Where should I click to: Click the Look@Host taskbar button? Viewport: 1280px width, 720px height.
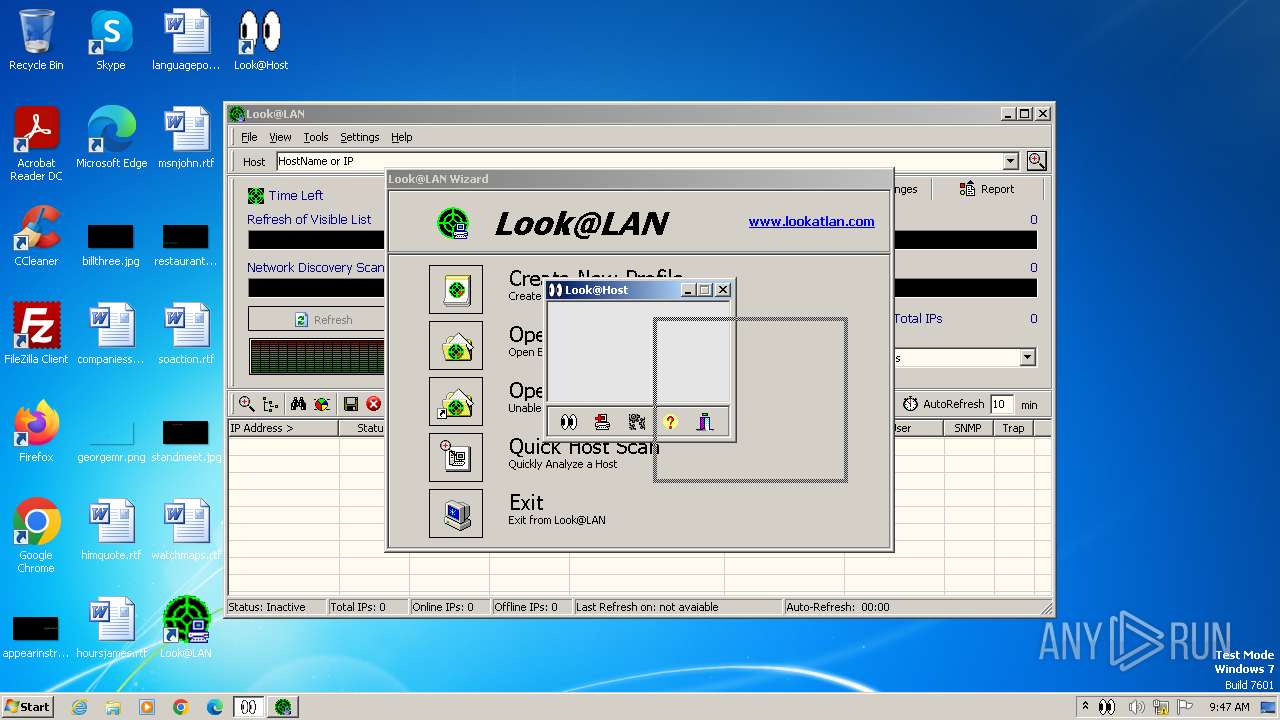(248, 707)
